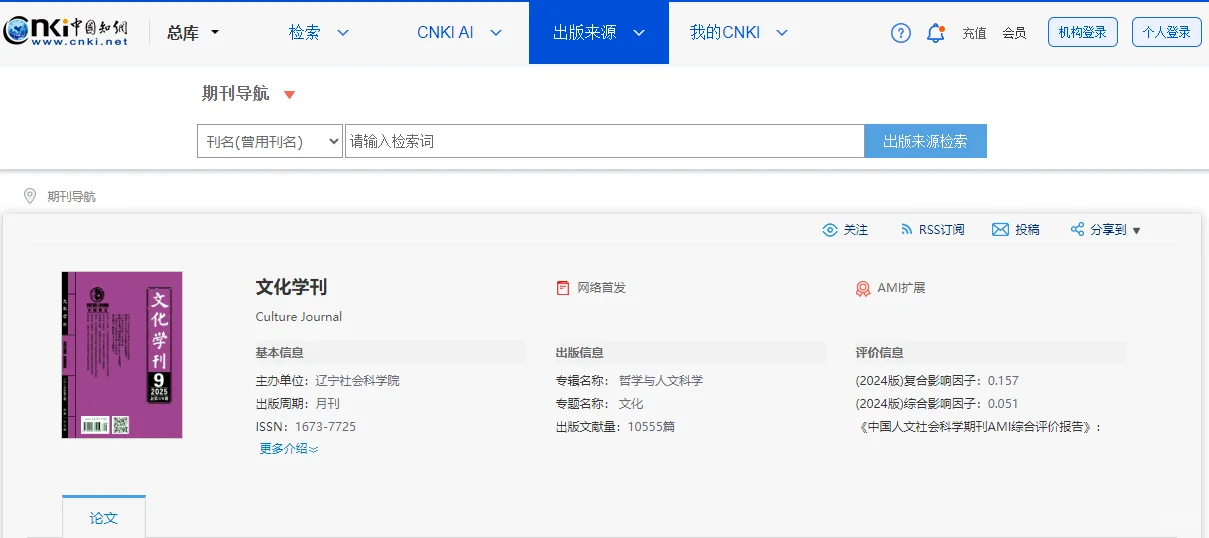Click the 基本信息 section heading
The width and height of the screenshot is (1209, 538).
280,352
